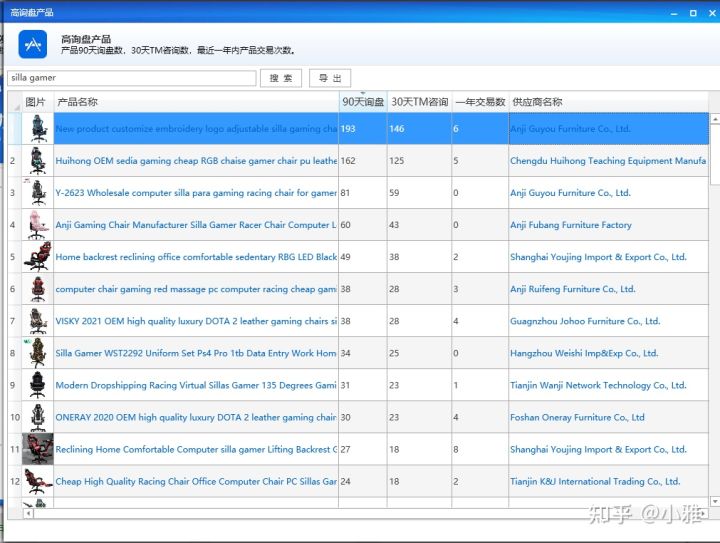Open thumbnail of Y-2623 Wholesale chair

pyautogui.click(x=38, y=193)
